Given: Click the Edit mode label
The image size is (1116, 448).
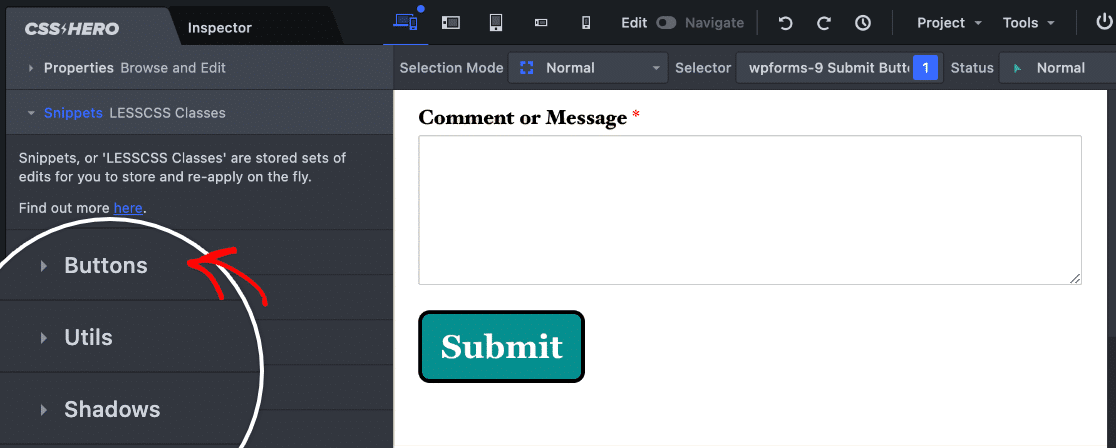Looking at the screenshot, I should pyautogui.click(x=634, y=23).
